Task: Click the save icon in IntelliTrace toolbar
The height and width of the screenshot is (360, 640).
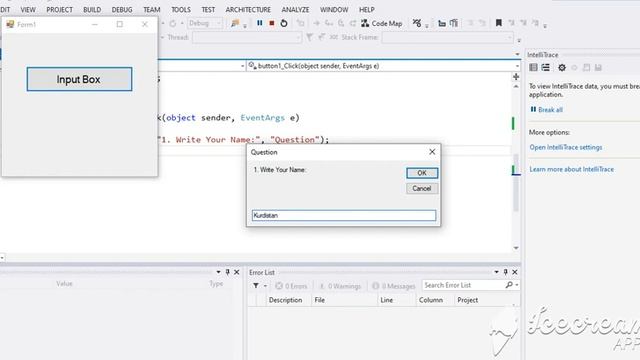Action: click(598, 68)
